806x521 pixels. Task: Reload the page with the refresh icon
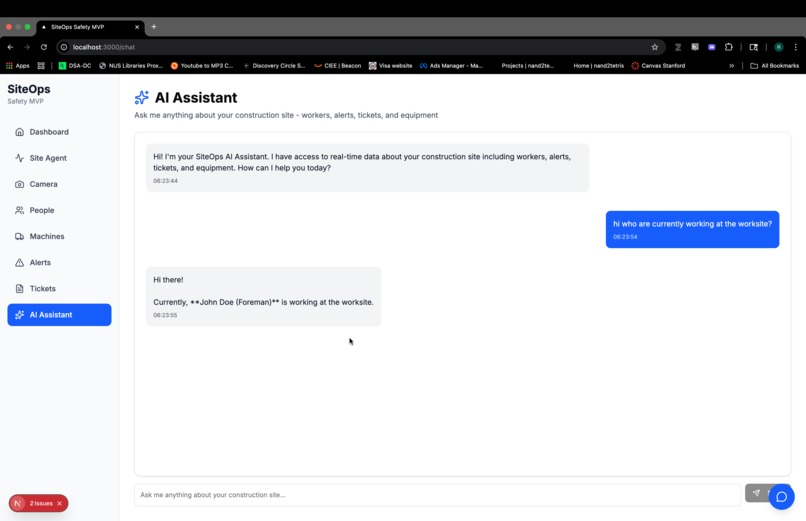pos(44,47)
